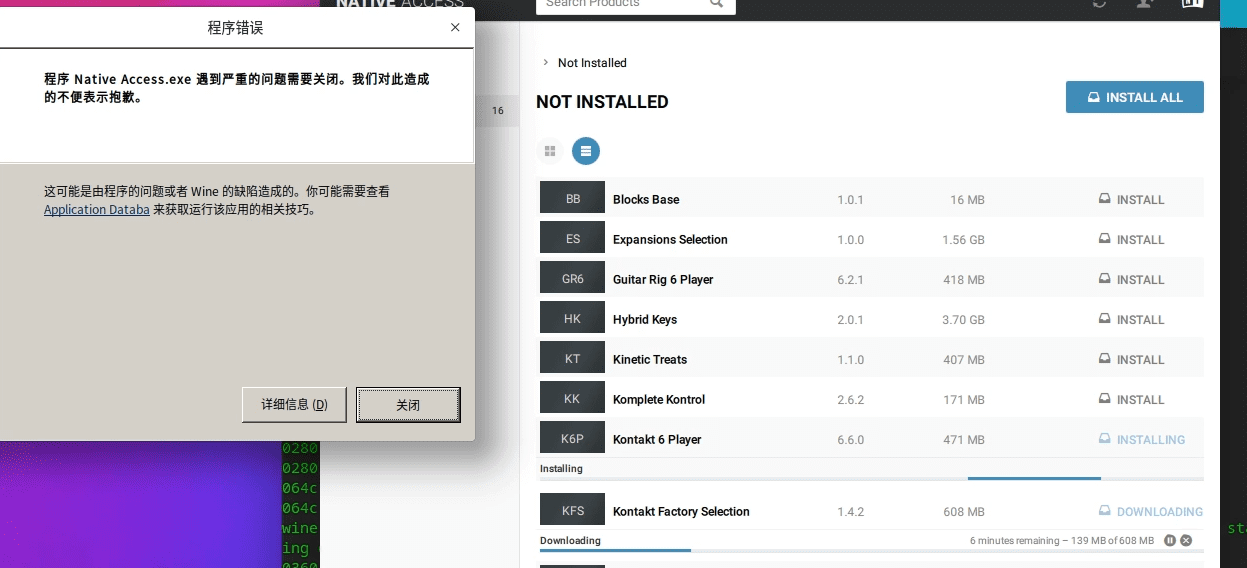Viewport: 1247px width, 568px height.
Task: Select the Blocks Base product name
Action: [x=646, y=199]
